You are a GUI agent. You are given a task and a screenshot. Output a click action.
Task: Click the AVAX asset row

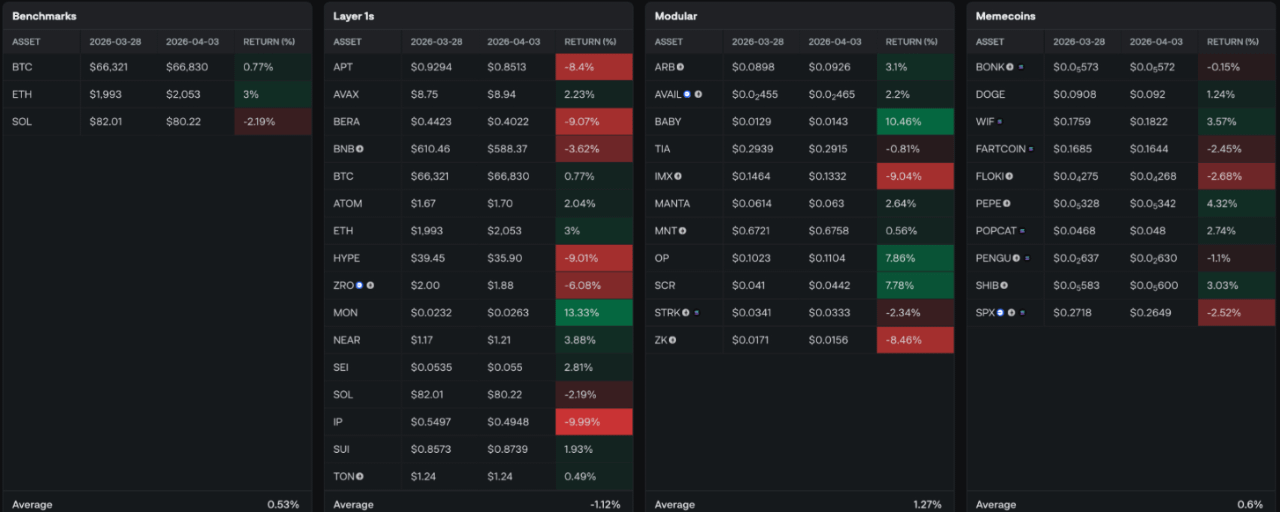point(478,94)
